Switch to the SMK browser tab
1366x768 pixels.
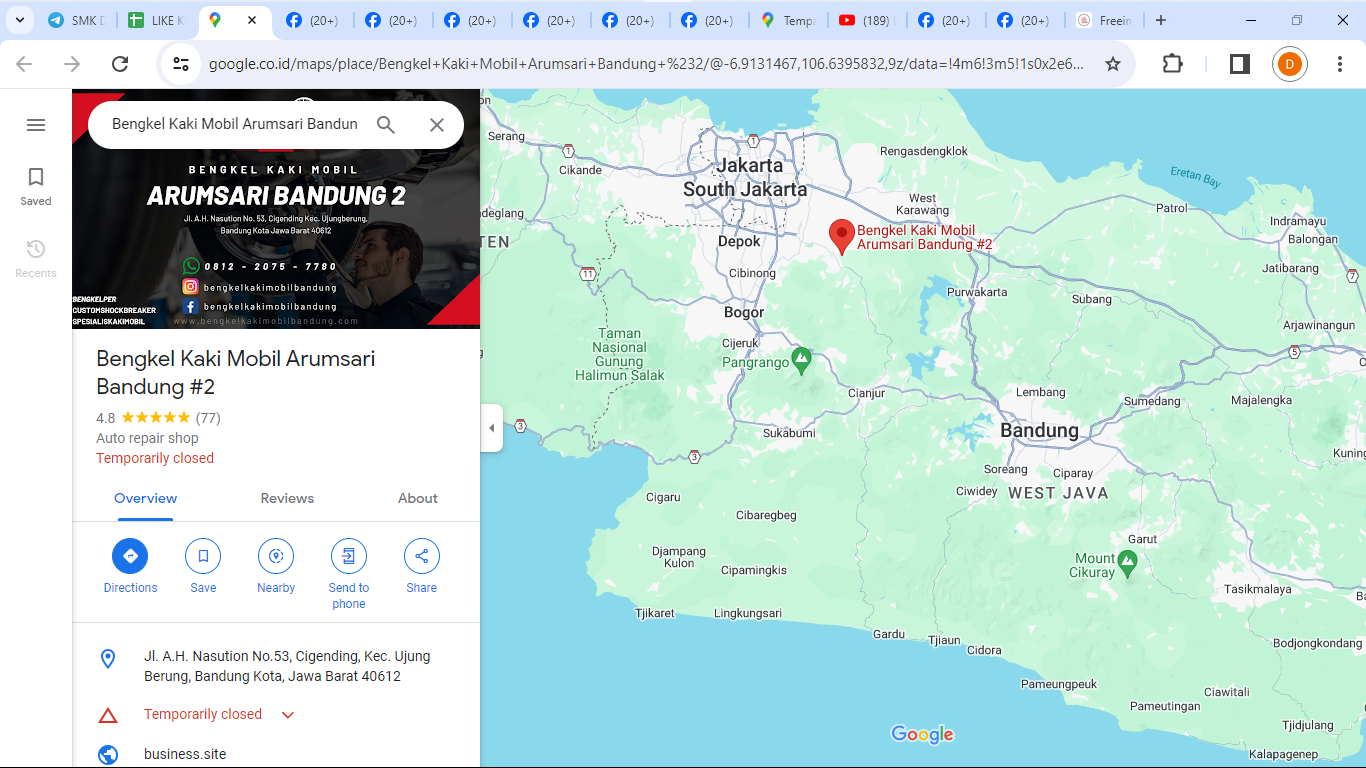coord(75,20)
